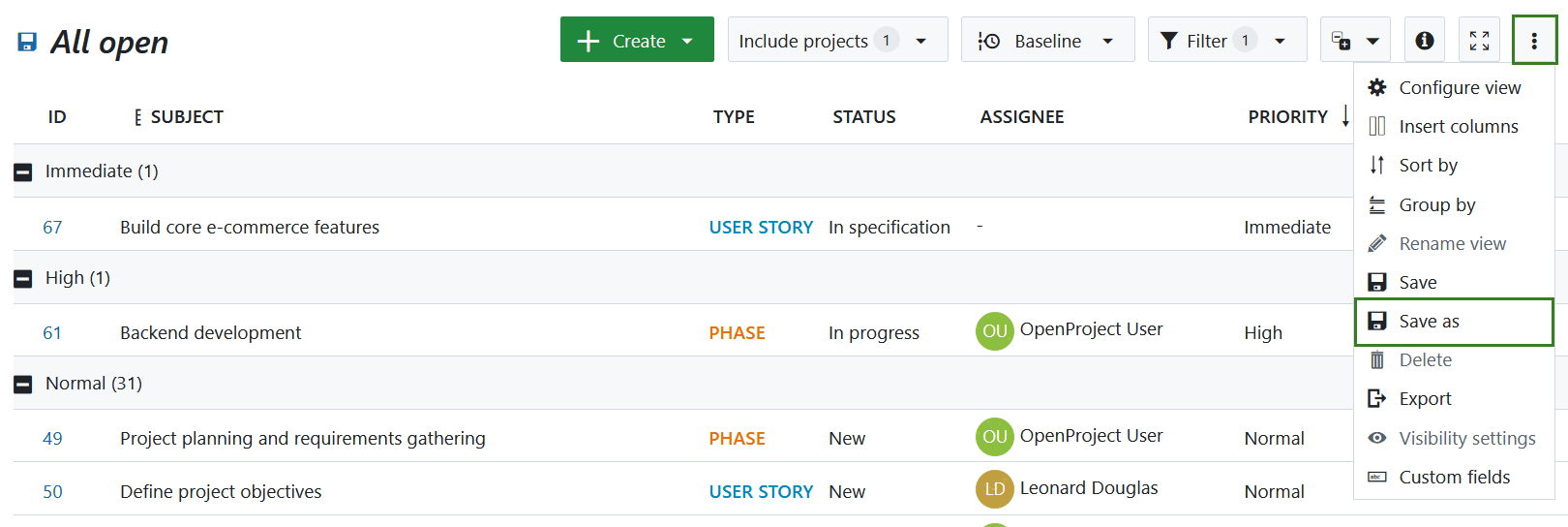1568x527 pixels.
Task: Select Export from the context menu
Action: pyautogui.click(x=1425, y=399)
